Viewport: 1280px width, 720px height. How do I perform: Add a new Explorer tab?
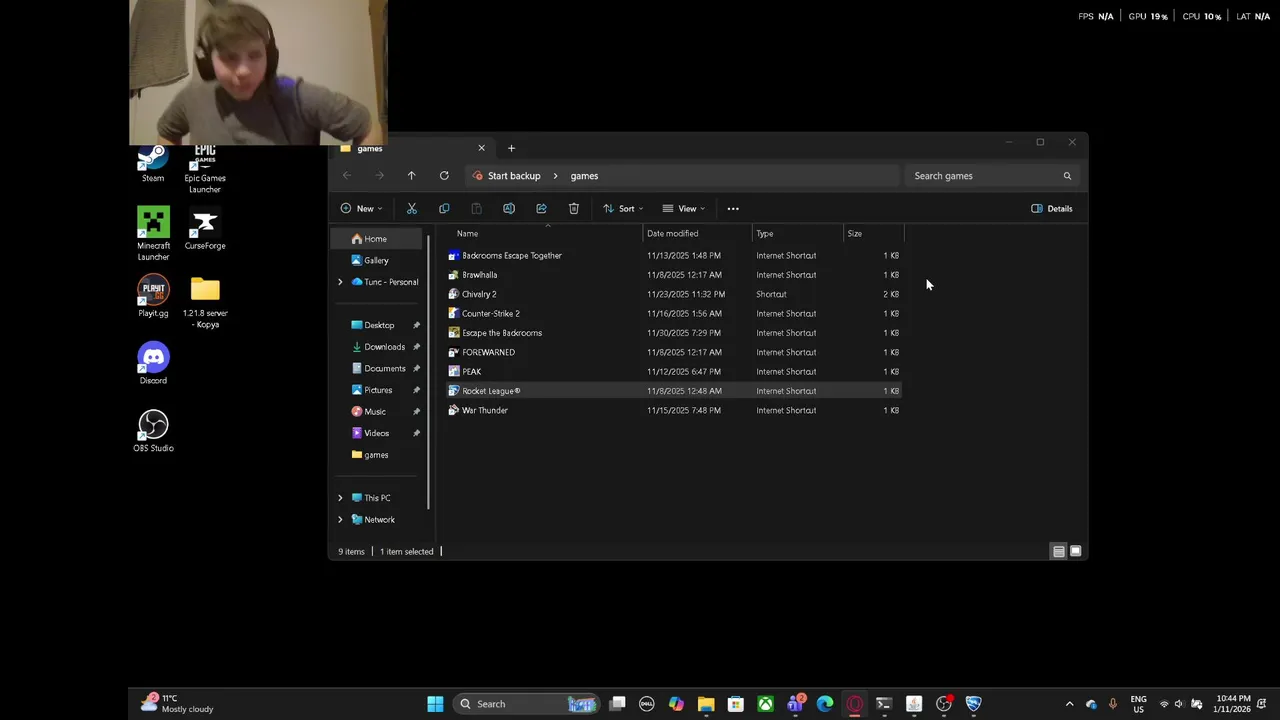point(511,148)
